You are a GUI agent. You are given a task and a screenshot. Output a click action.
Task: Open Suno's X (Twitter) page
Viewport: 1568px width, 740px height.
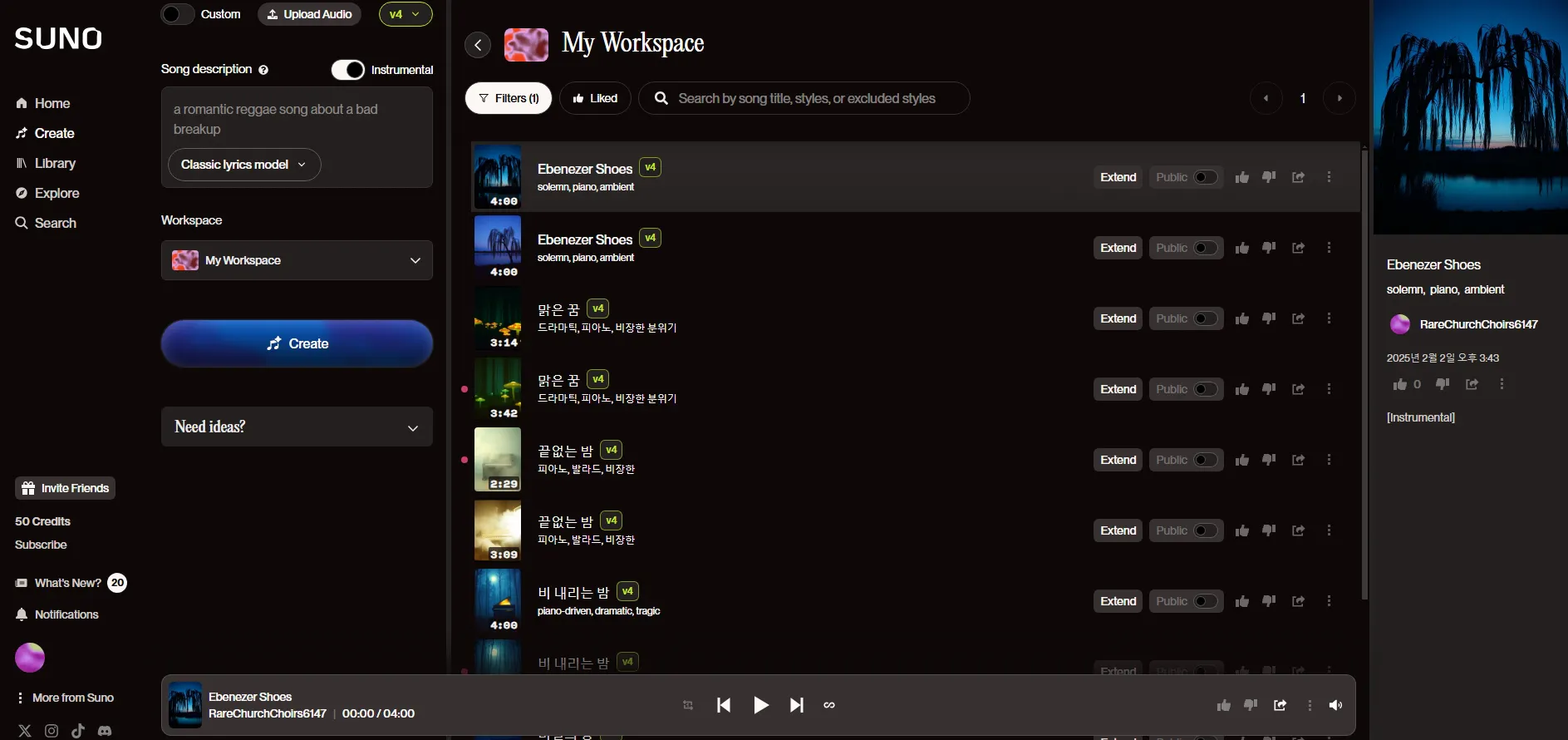[25, 731]
